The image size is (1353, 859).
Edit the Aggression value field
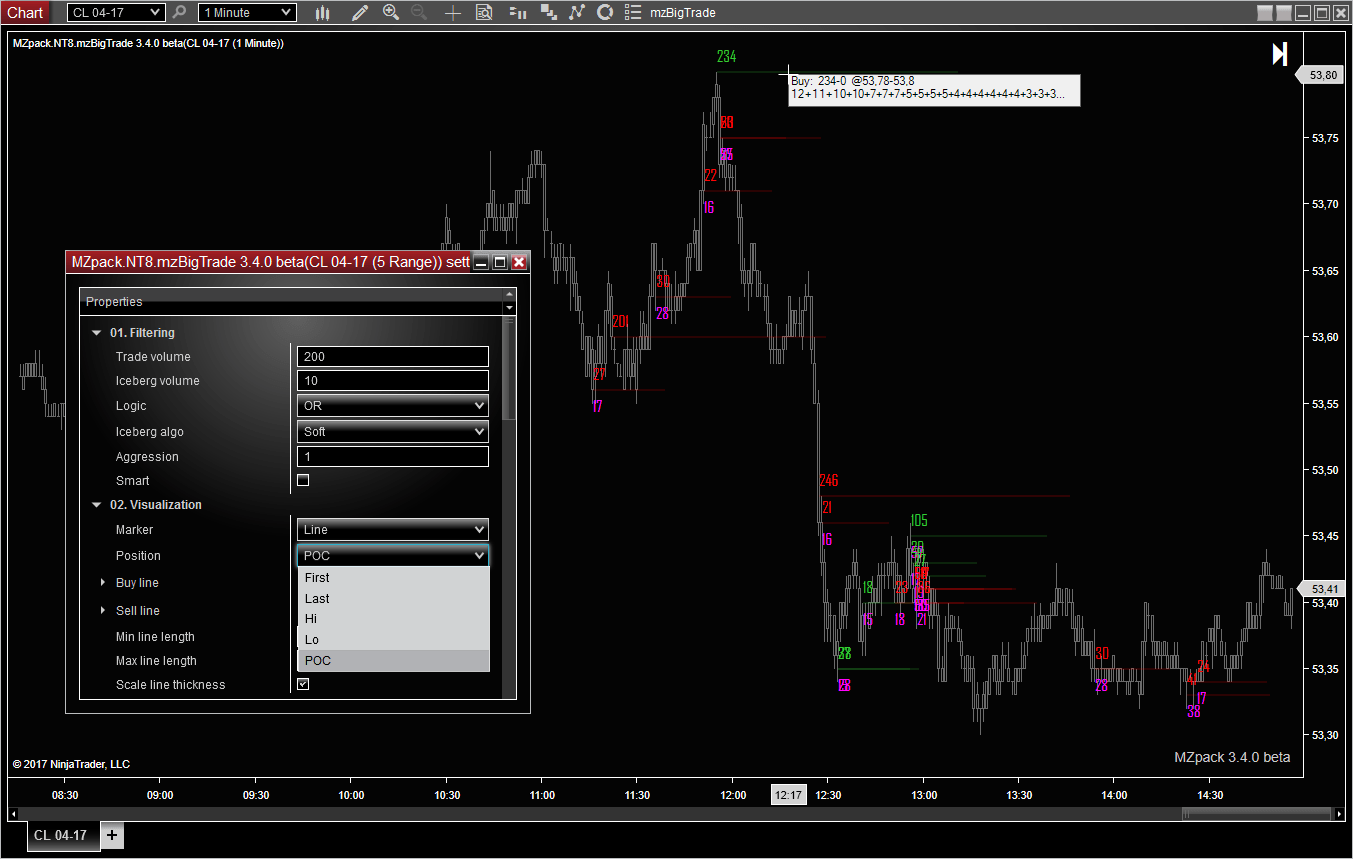coord(393,457)
